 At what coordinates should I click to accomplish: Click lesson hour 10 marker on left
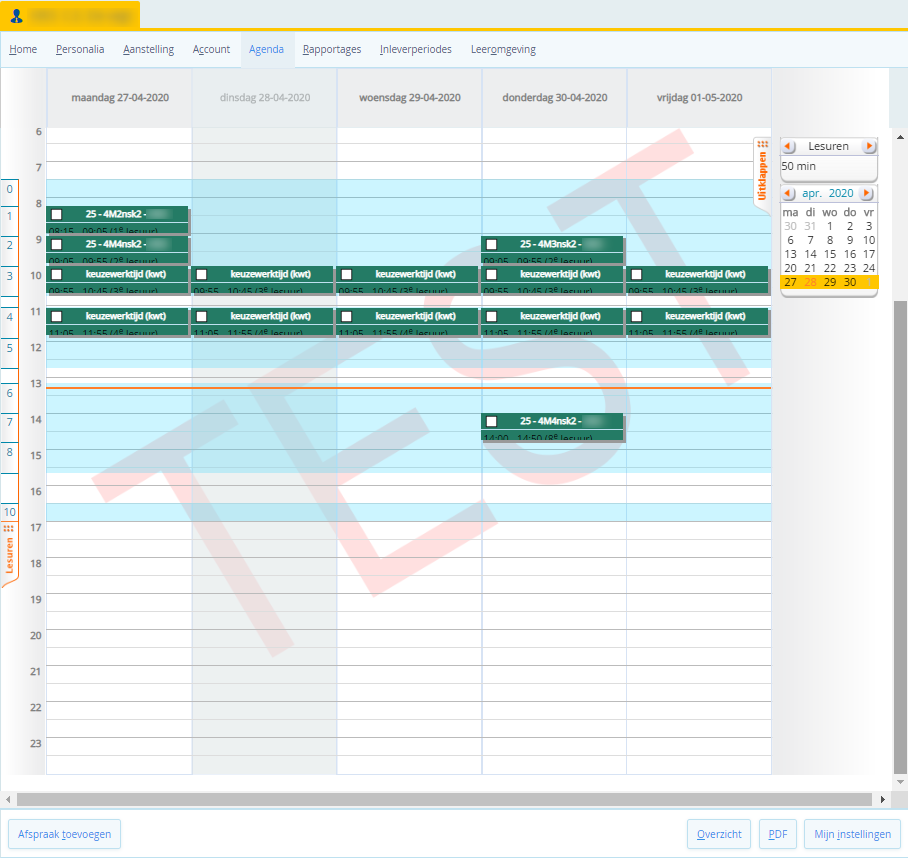click(x=9, y=512)
